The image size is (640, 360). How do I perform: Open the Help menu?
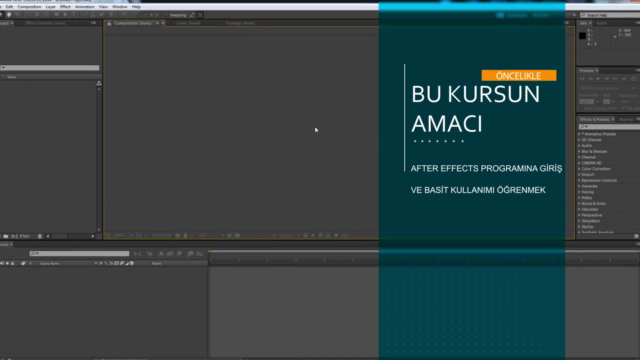pyautogui.click(x=136, y=7)
